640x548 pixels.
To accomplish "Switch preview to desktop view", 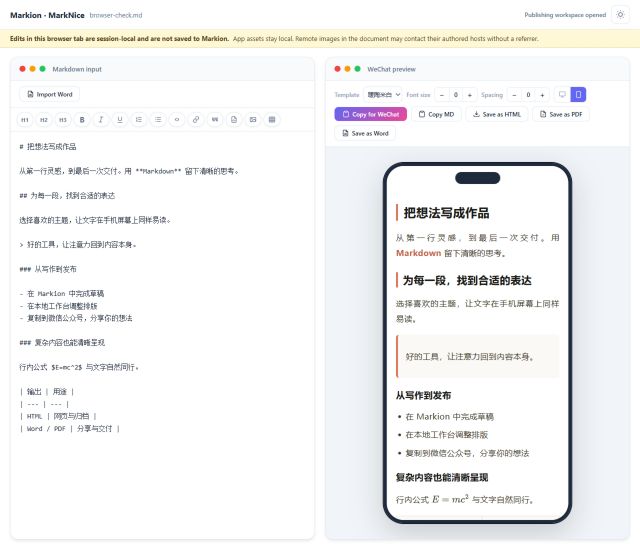I will click(x=562, y=95).
